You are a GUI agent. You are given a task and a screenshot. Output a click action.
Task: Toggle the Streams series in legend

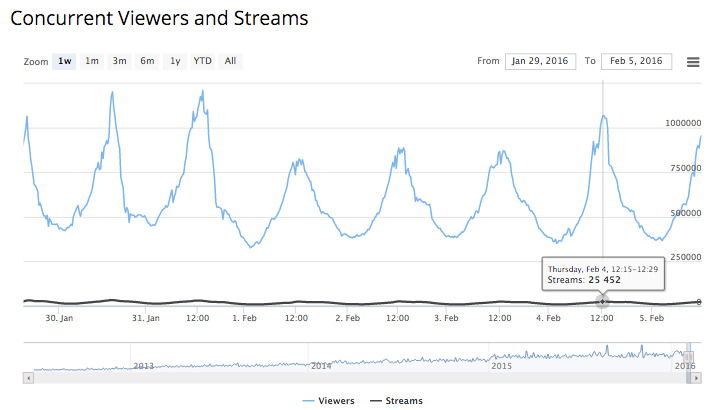(x=396, y=401)
